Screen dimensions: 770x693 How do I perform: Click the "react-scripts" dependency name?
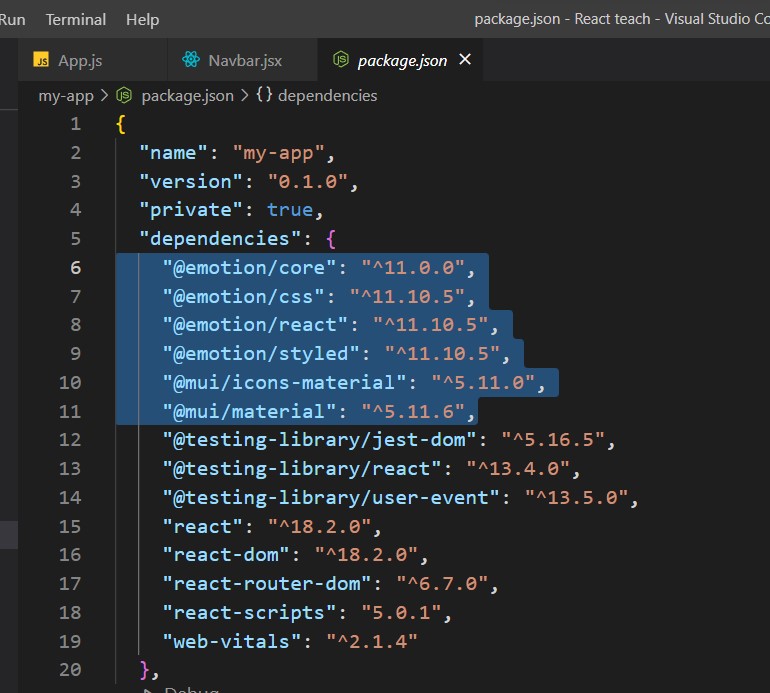point(249,612)
